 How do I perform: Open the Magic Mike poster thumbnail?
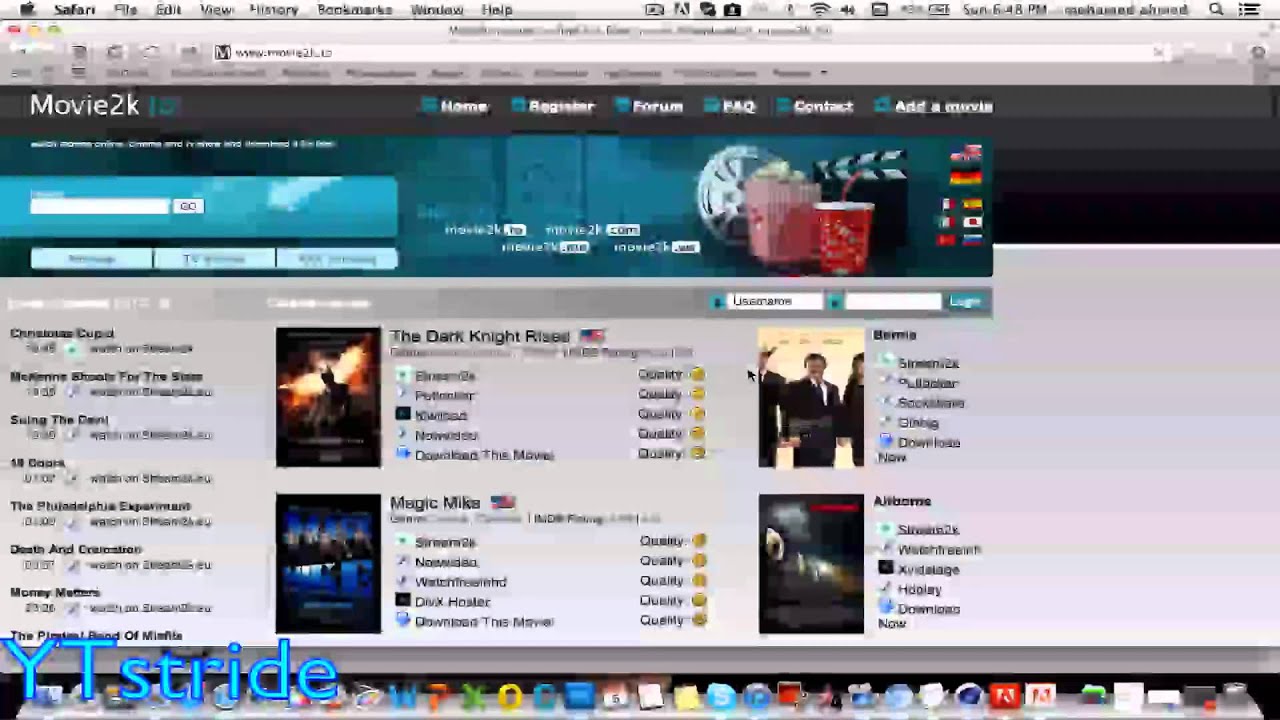click(328, 564)
